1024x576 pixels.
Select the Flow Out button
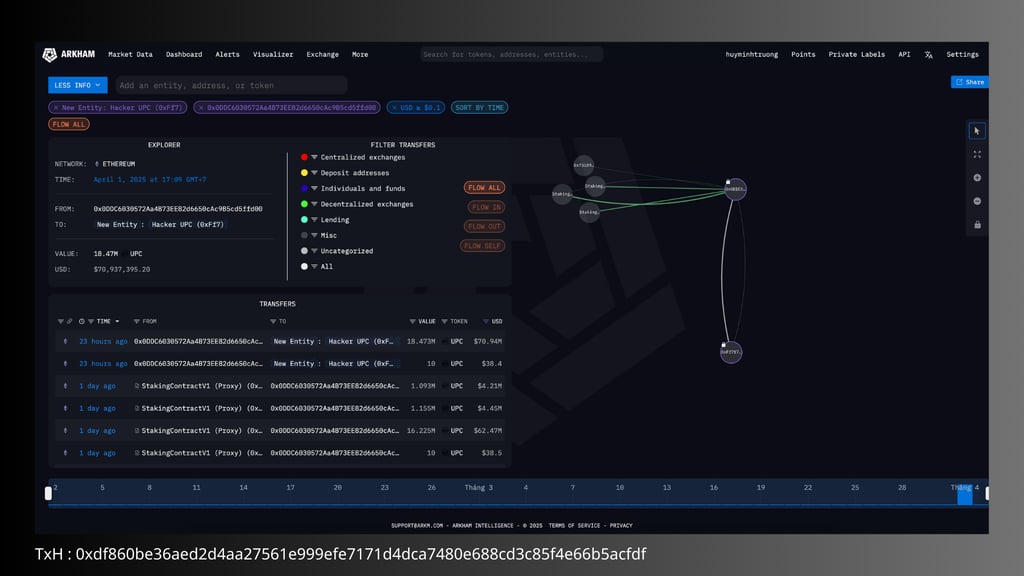click(x=484, y=227)
